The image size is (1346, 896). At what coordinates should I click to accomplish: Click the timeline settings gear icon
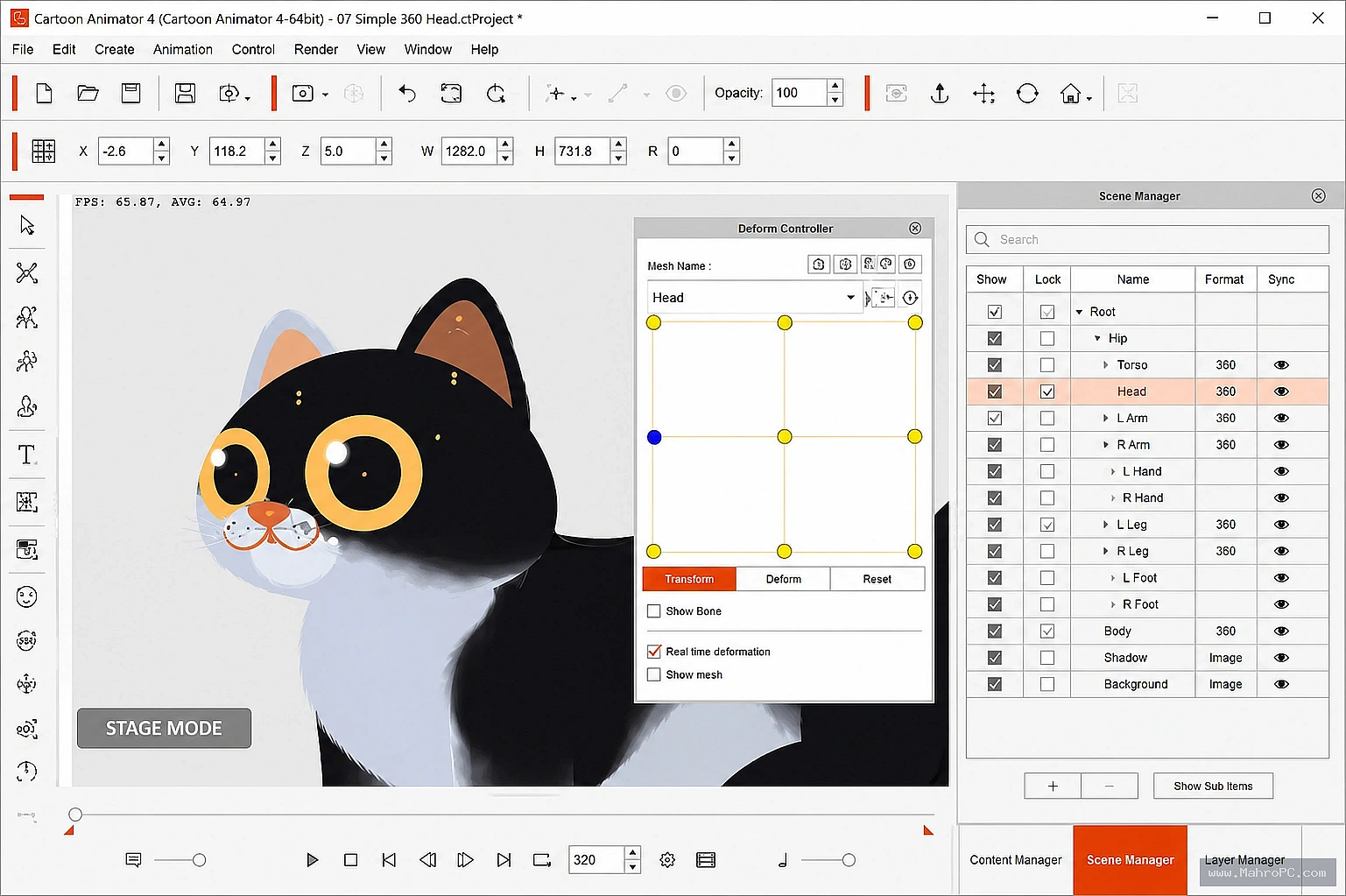(x=667, y=860)
